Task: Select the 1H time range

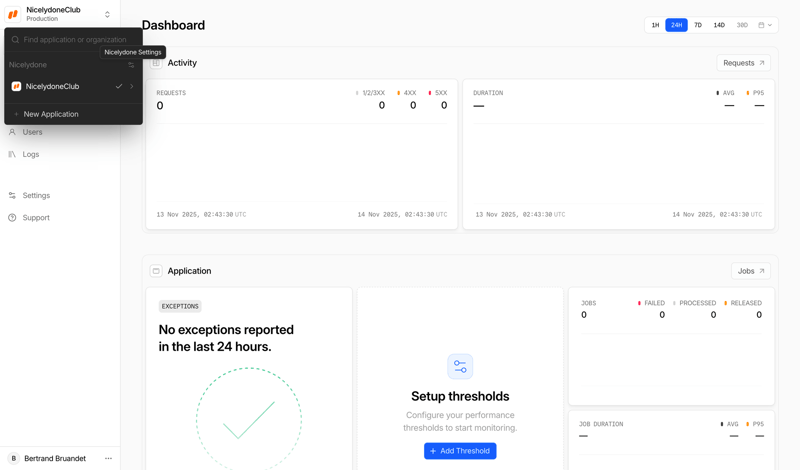Action: tap(655, 25)
